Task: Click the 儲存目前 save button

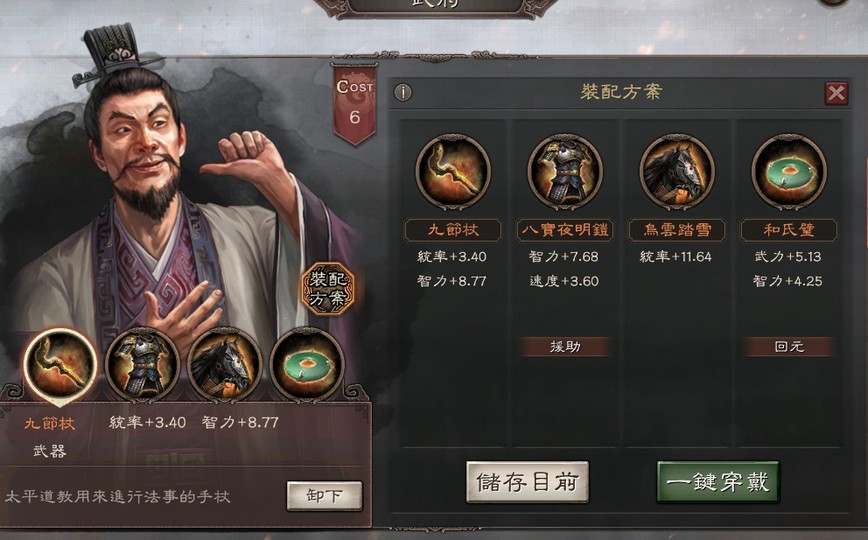Action: (x=527, y=482)
